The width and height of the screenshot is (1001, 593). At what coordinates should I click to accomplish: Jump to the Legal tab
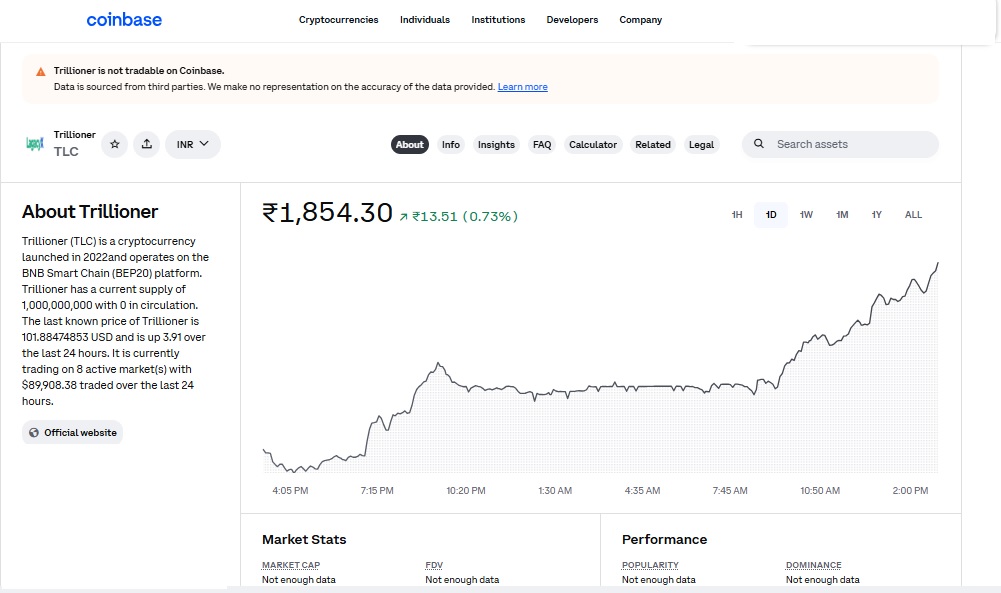(702, 145)
